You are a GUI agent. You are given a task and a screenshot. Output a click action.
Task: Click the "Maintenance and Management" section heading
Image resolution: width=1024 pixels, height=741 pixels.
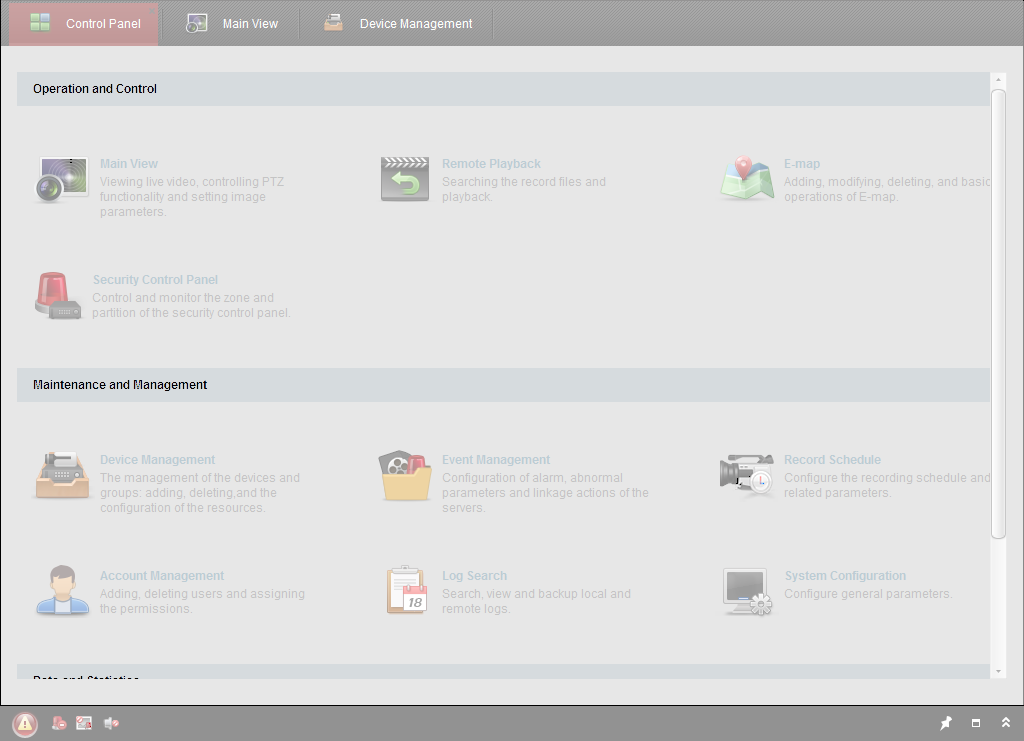(x=120, y=385)
